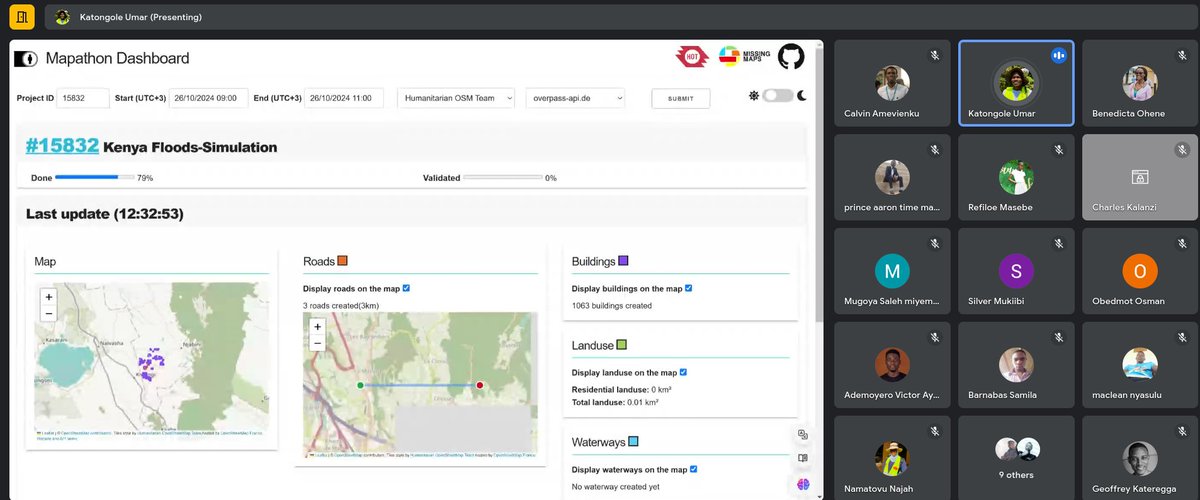This screenshot has width=1200, height=500.
Task: Select Barnabas Samila's video tile
Action: point(1016,365)
